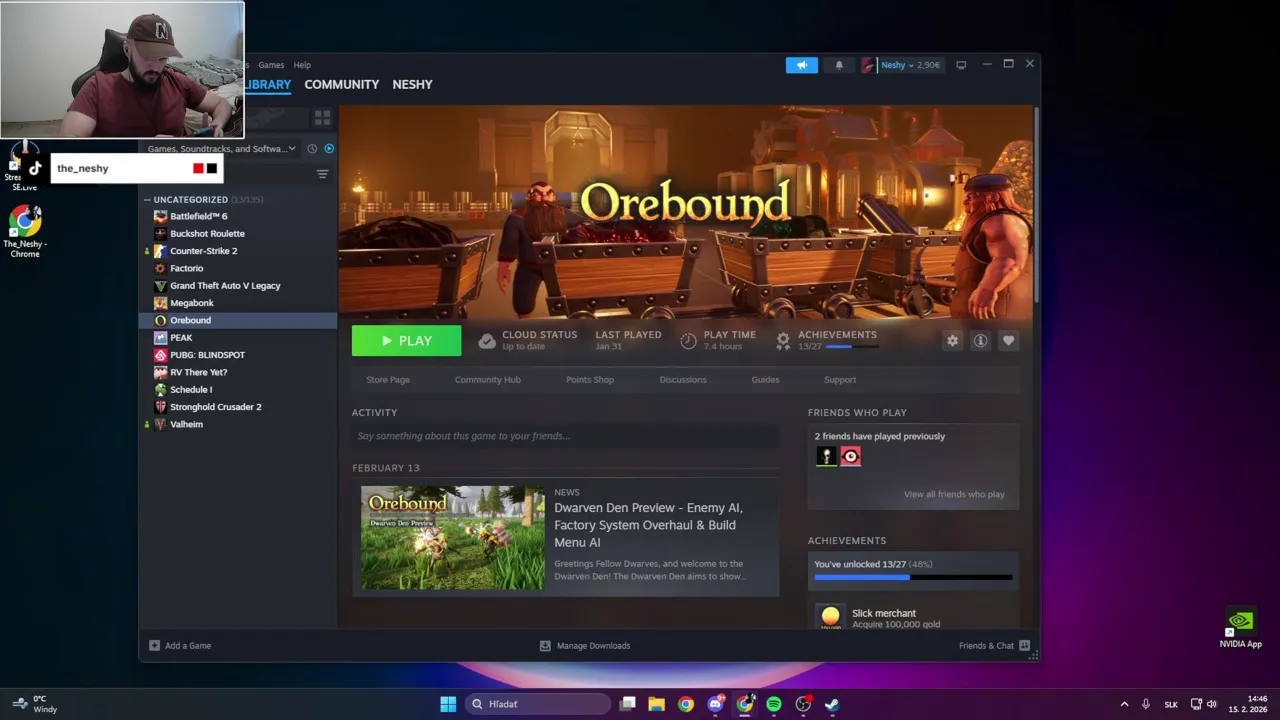Click View all friends who play
Viewport: 1280px width, 720px height.
tap(954, 494)
